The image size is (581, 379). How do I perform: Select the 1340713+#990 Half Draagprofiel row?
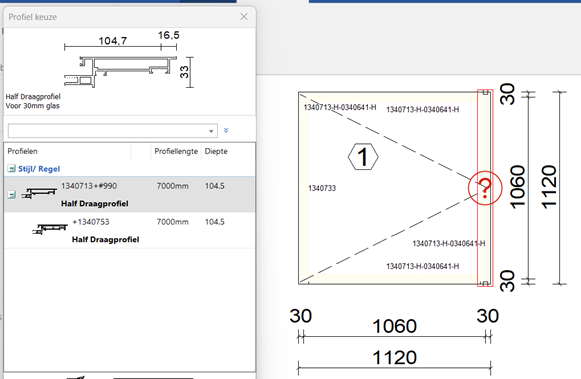pos(130,194)
